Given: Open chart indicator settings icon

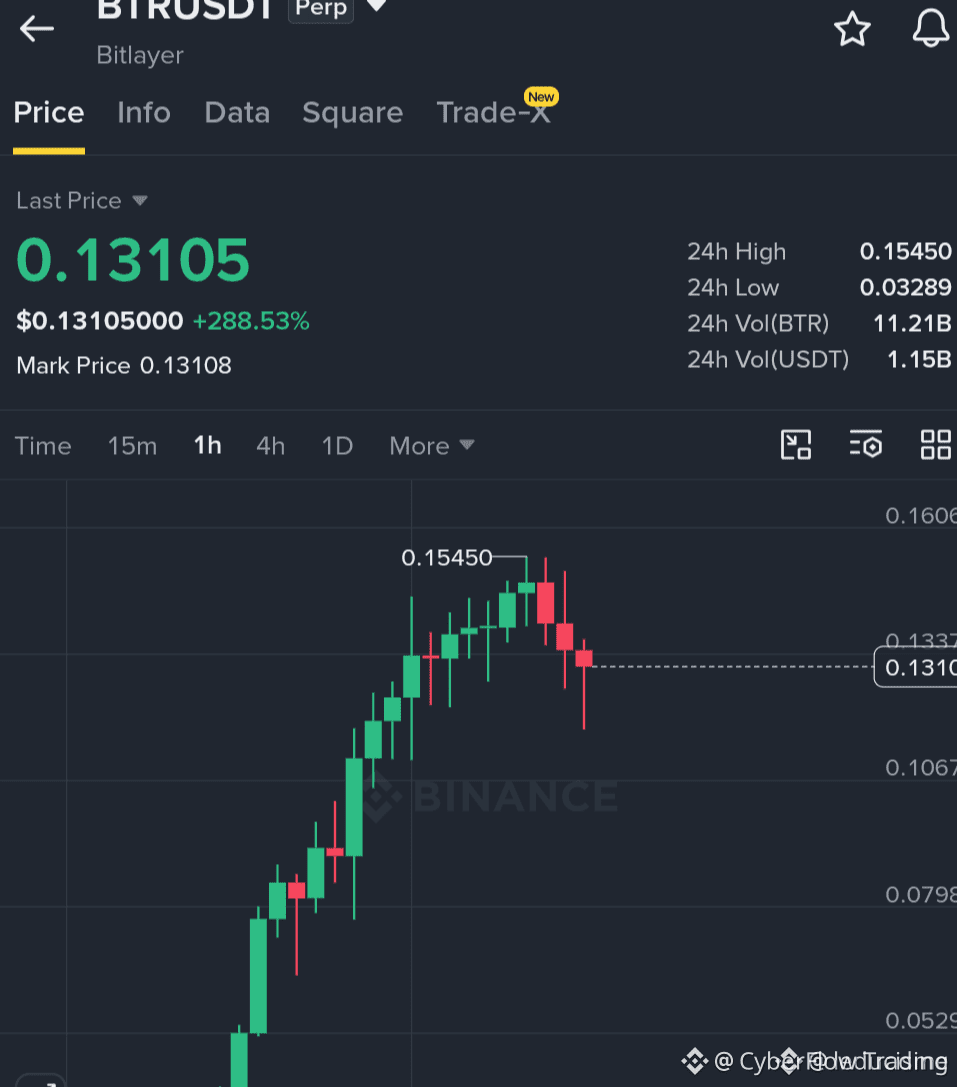Looking at the screenshot, I should tap(865, 445).
